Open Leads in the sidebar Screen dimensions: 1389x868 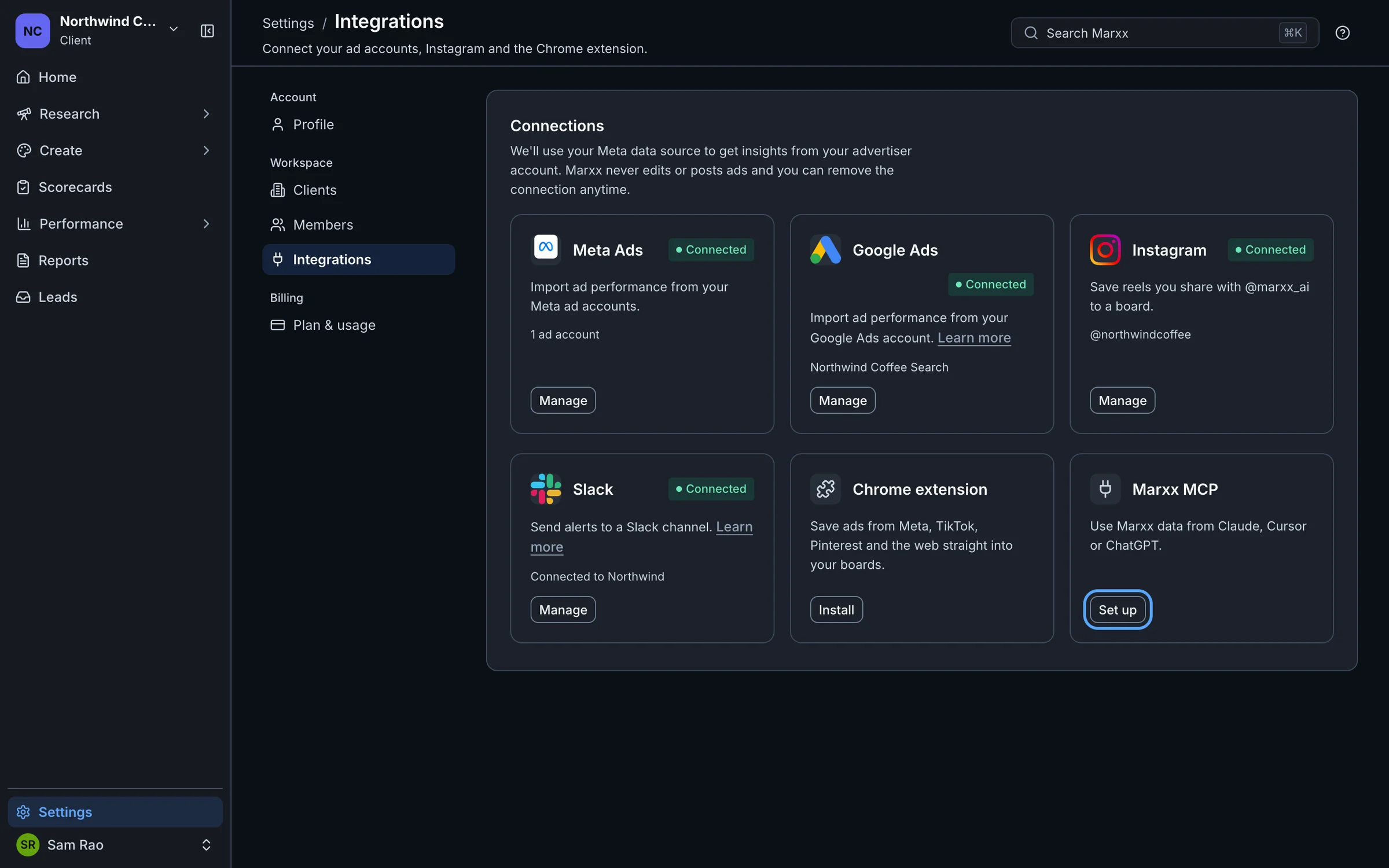click(x=115, y=297)
